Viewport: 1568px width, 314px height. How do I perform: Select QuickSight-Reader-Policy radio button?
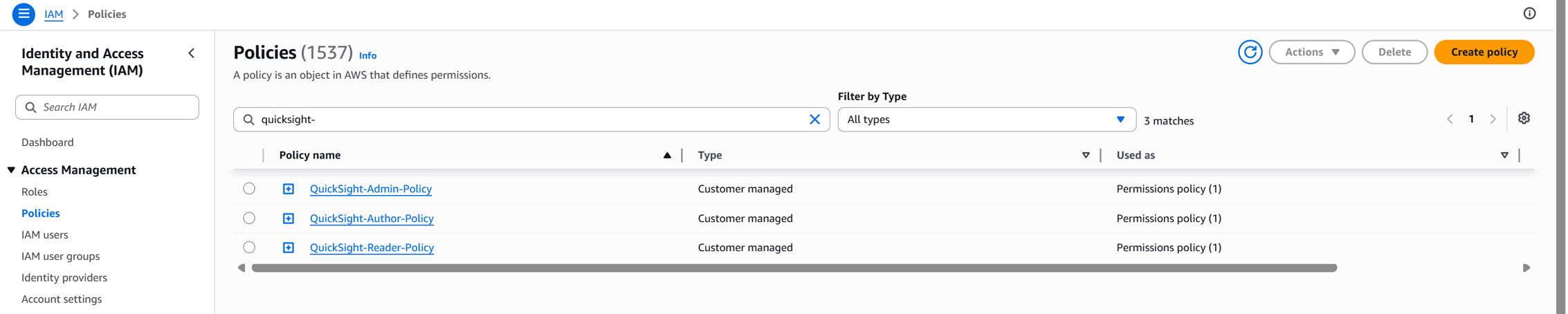249,247
